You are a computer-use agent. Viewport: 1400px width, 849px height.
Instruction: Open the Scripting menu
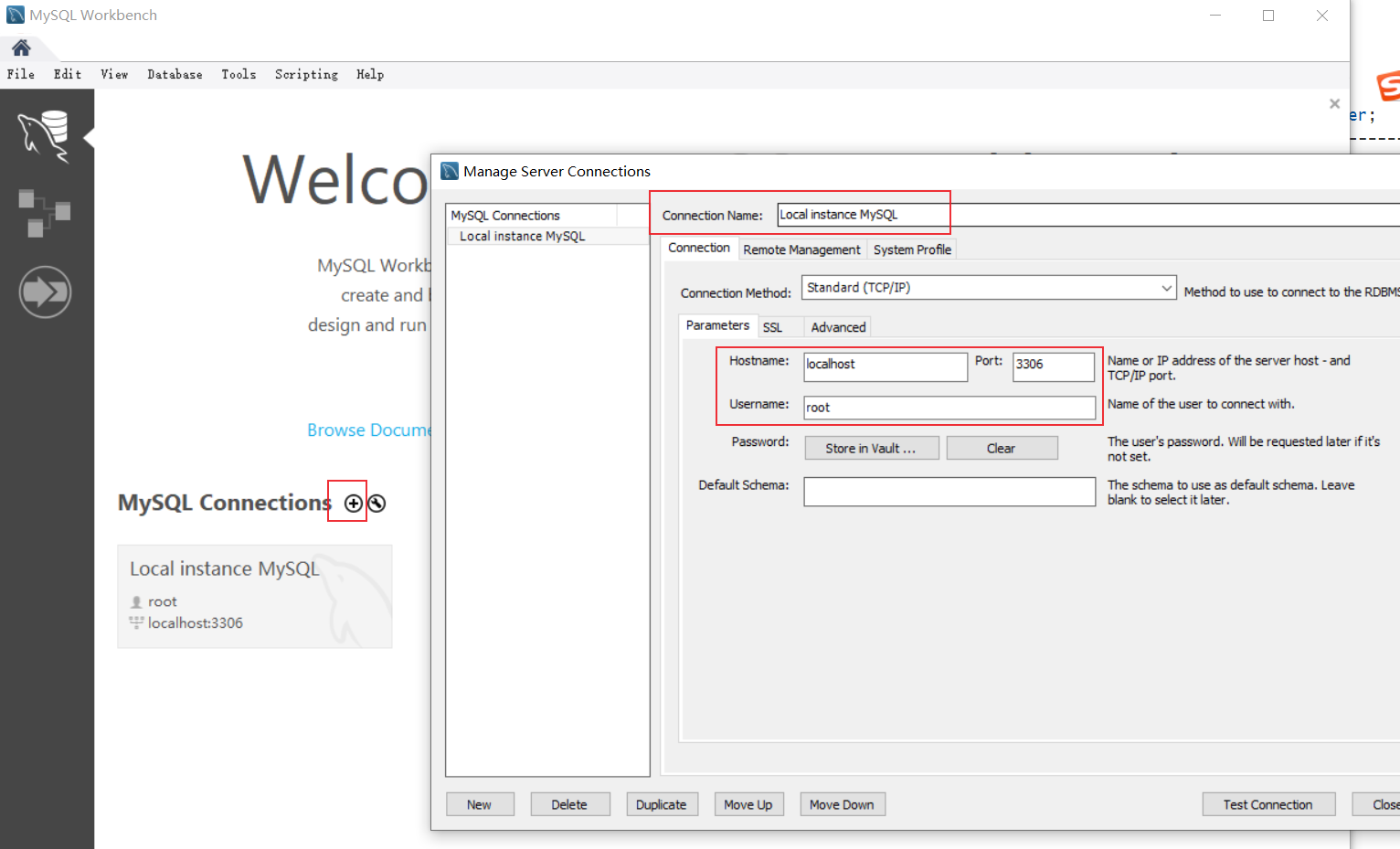coord(306,75)
